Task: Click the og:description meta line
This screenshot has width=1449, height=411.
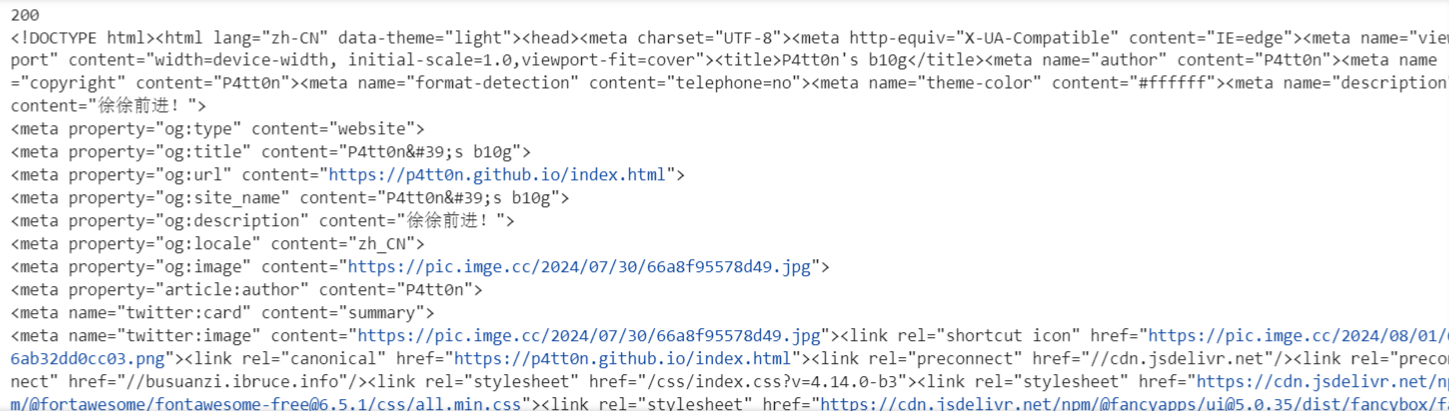Action: click(263, 221)
